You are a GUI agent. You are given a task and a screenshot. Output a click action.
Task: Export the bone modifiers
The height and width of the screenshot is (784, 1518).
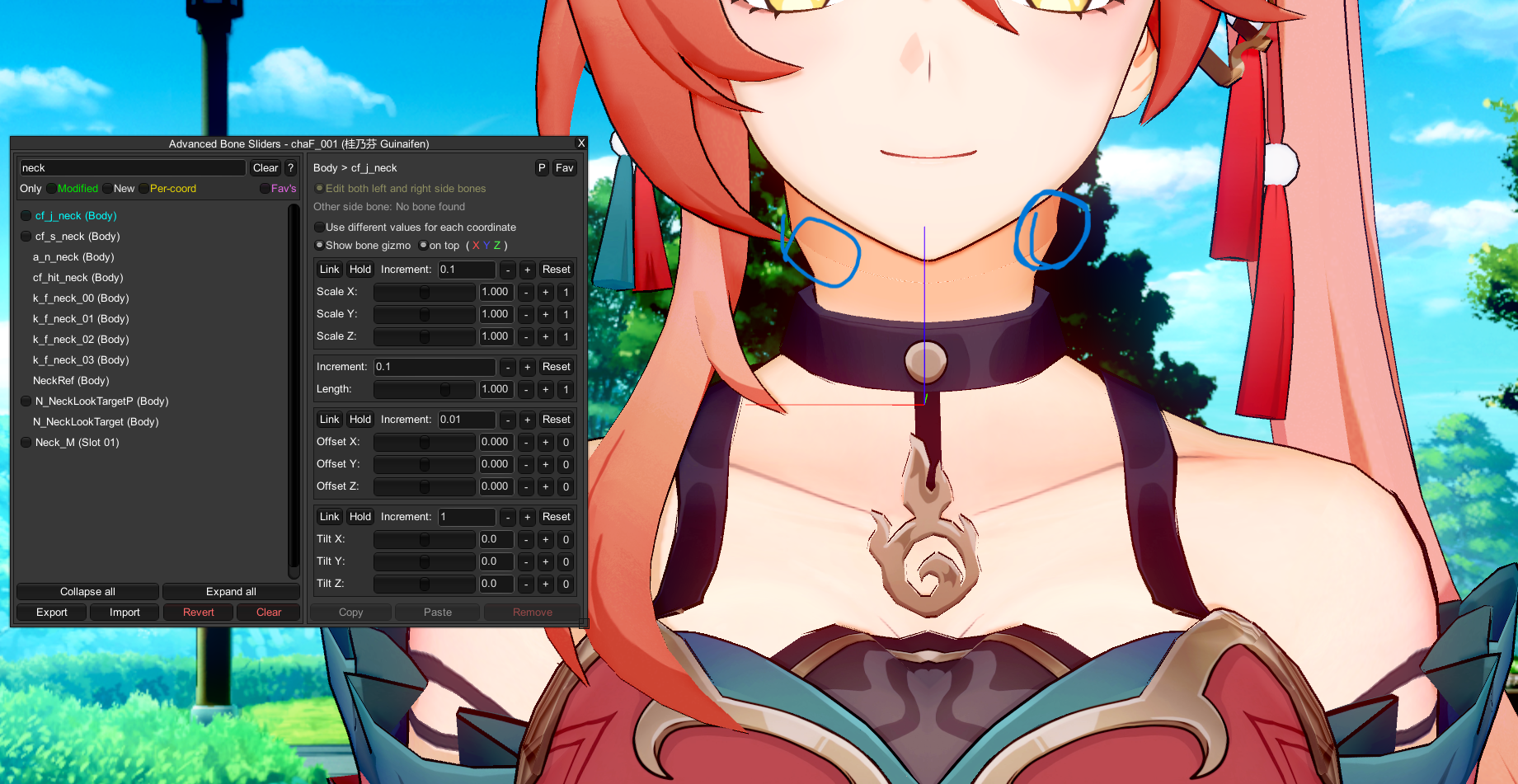click(52, 613)
